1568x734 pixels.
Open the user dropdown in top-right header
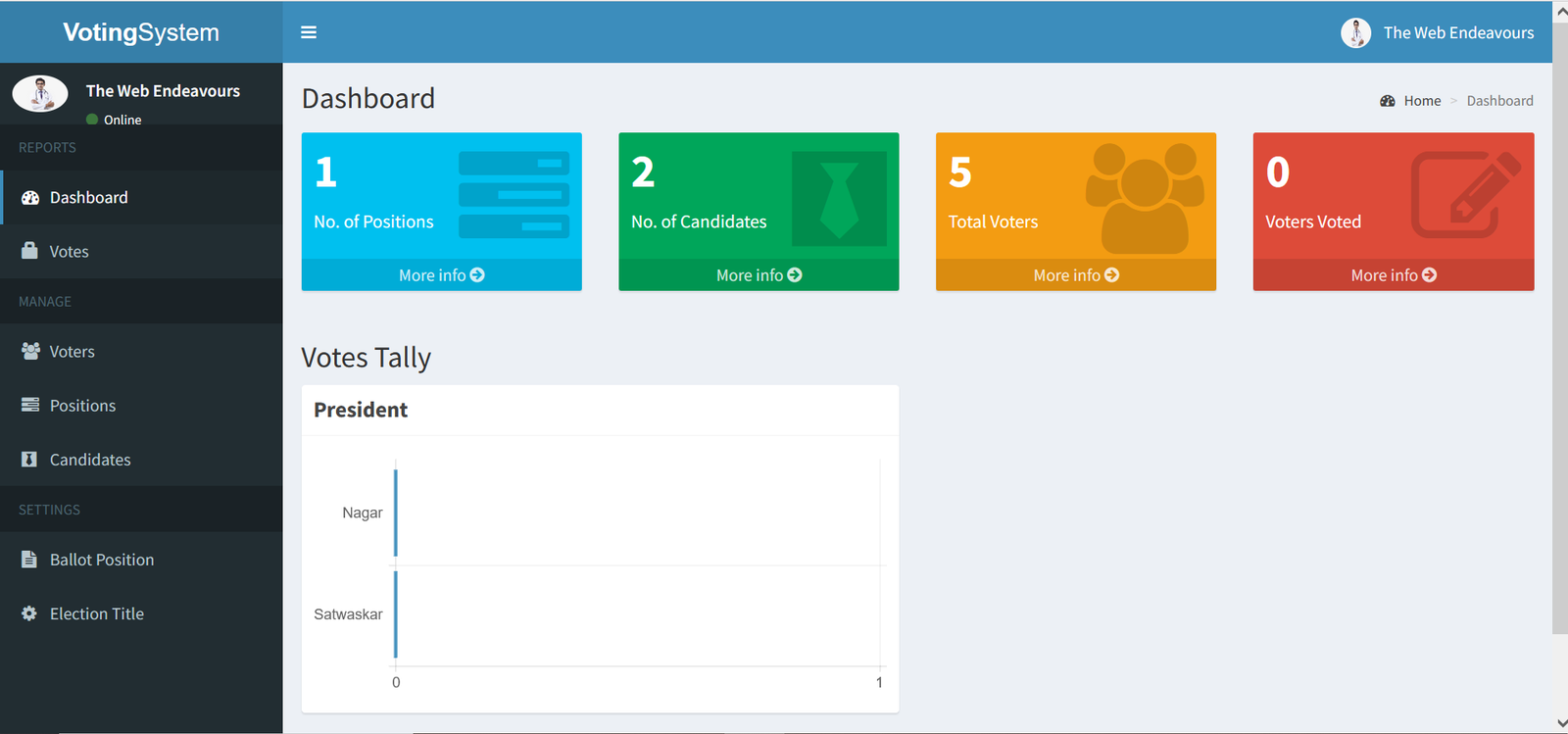[x=1438, y=32]
